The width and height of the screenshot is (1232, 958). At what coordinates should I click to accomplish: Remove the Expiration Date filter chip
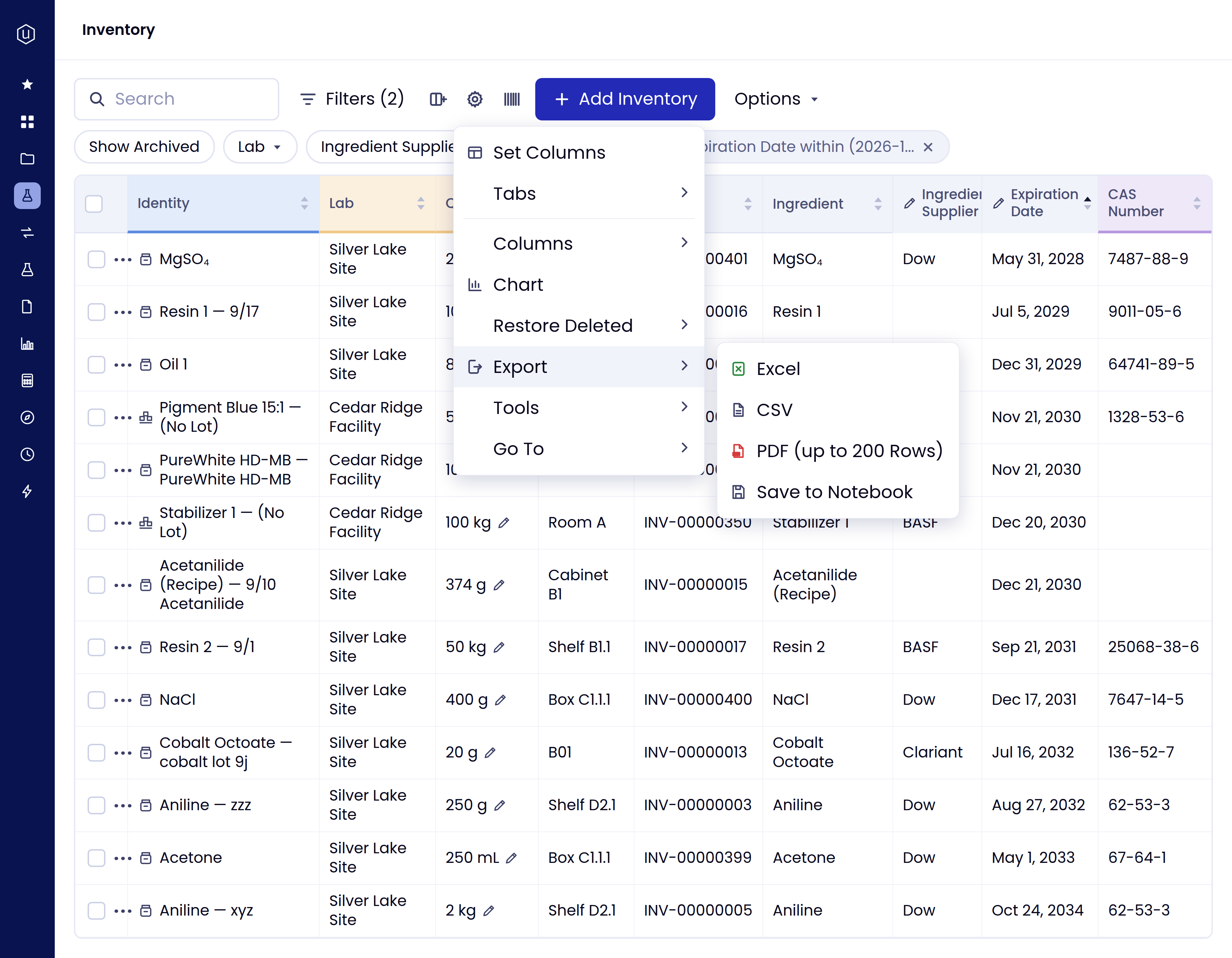coord(928,147)
